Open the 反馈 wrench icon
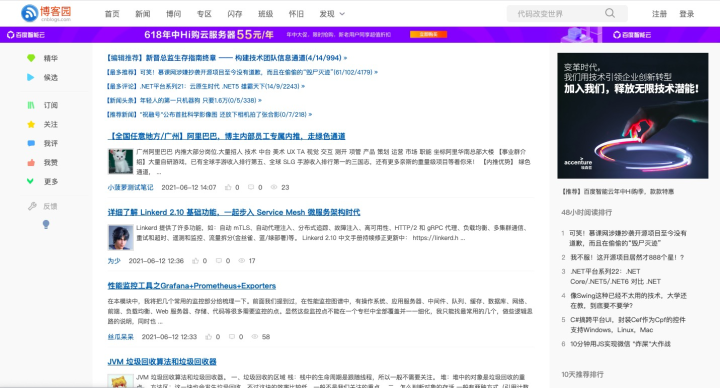The image size is (720, 388). tap(32, 206)
